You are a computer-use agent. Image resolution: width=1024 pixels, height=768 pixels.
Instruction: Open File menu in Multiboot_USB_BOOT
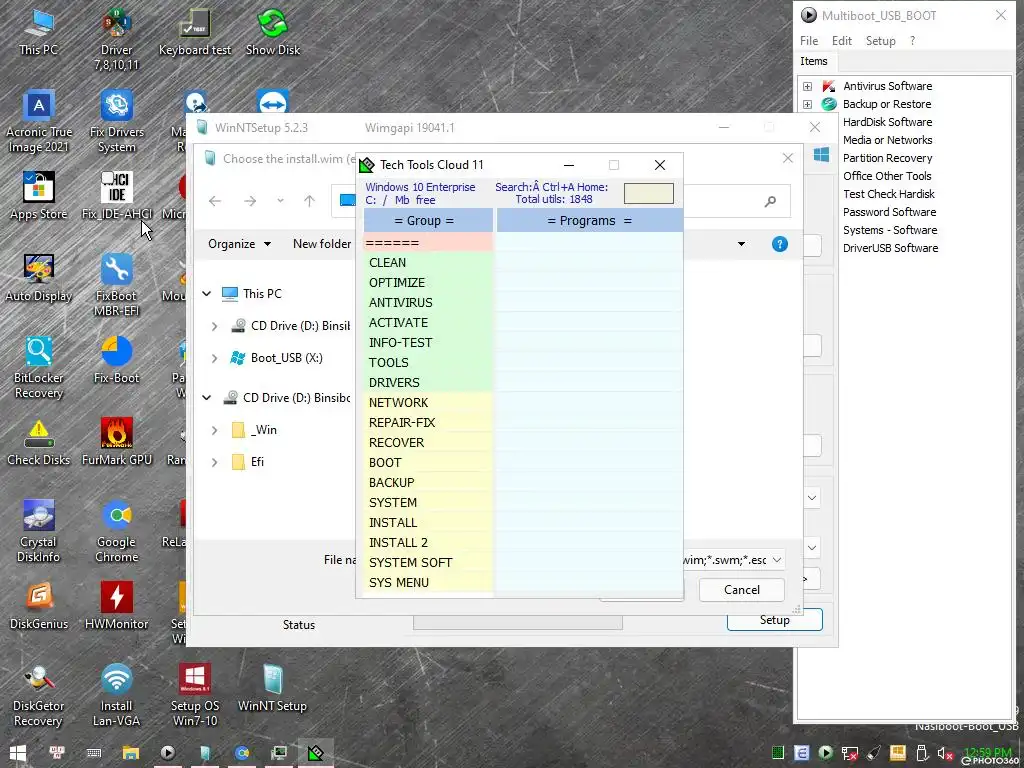pos(809,40)
